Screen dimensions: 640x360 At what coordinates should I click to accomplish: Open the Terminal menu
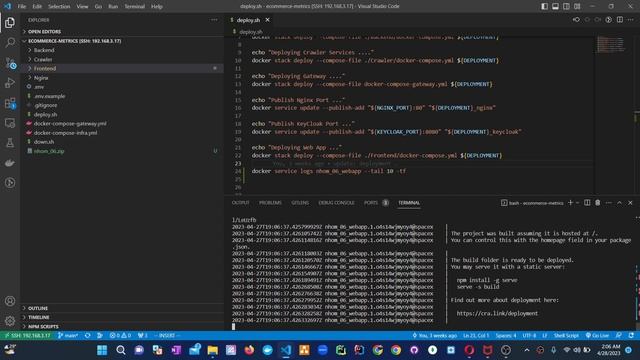coord(134,7)
